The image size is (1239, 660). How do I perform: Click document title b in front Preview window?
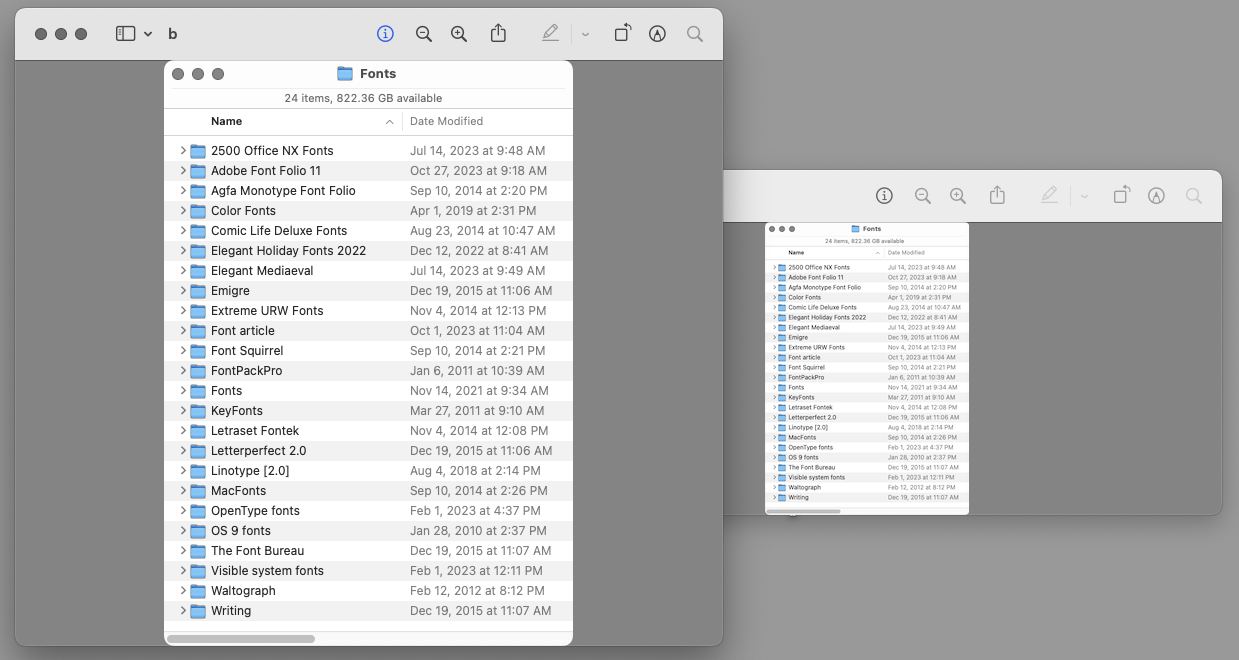(173, 34)
